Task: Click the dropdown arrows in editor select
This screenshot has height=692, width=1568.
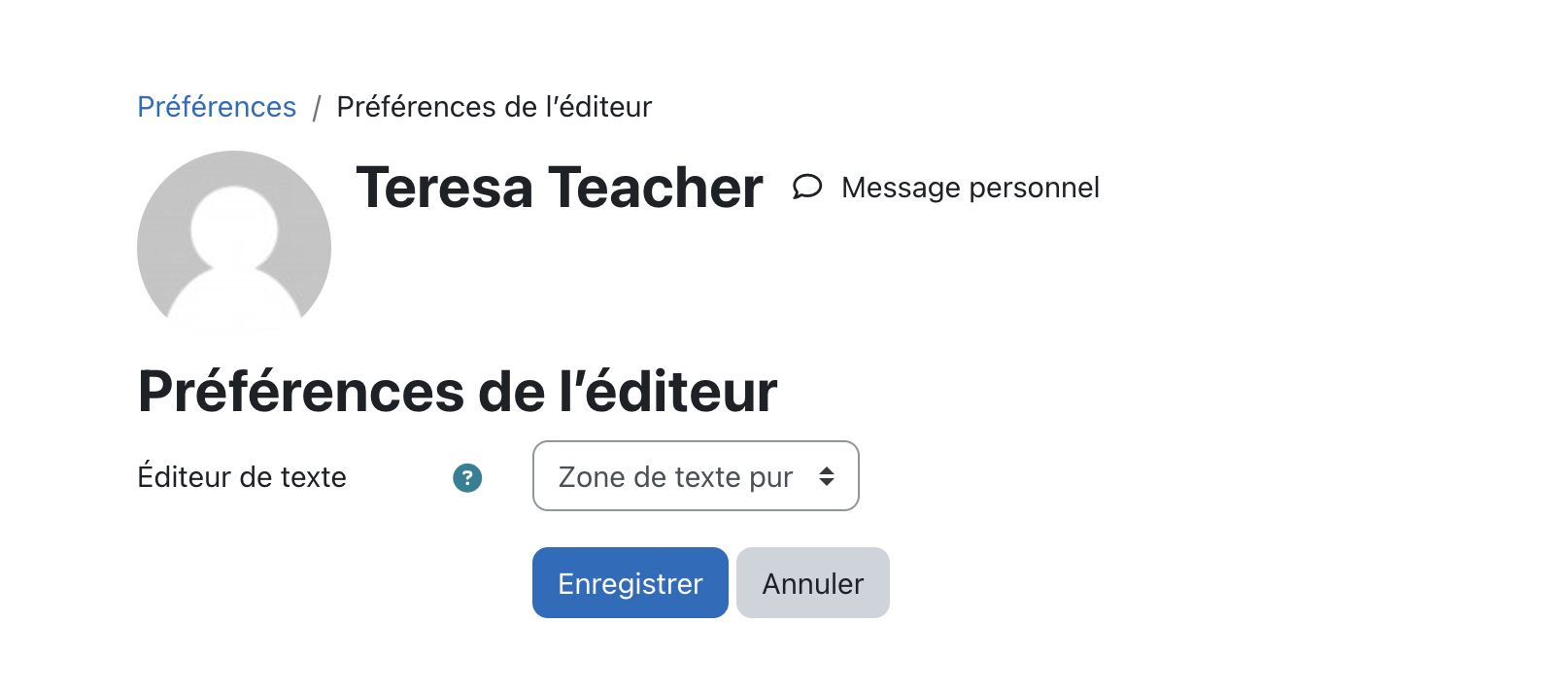Action: coord(827,476)
